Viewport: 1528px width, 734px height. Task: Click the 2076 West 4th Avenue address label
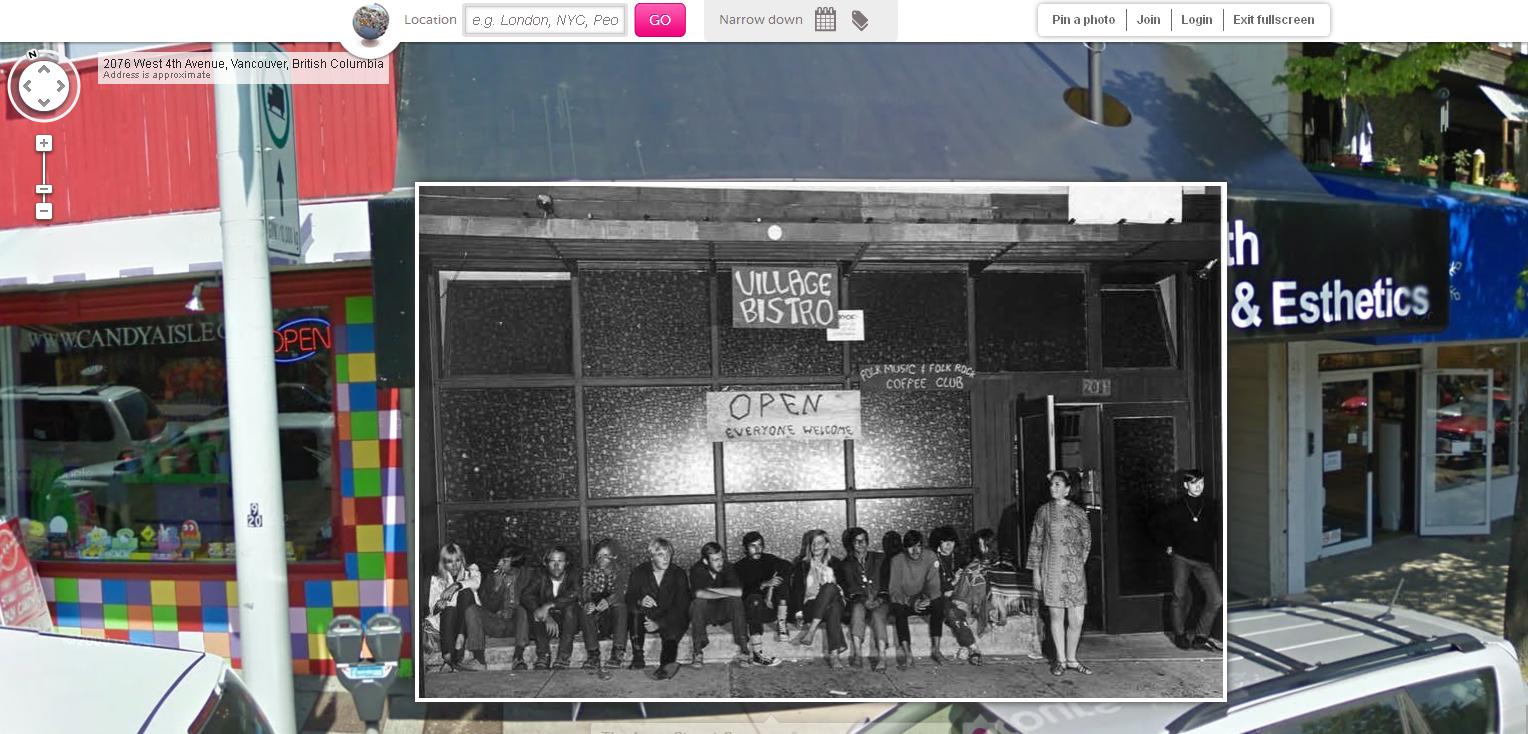243,64
